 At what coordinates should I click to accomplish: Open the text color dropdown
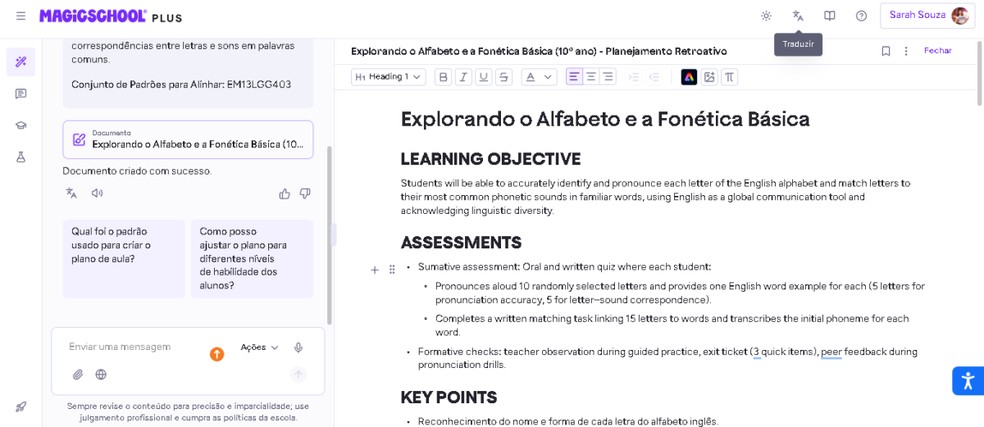point(539,77)
